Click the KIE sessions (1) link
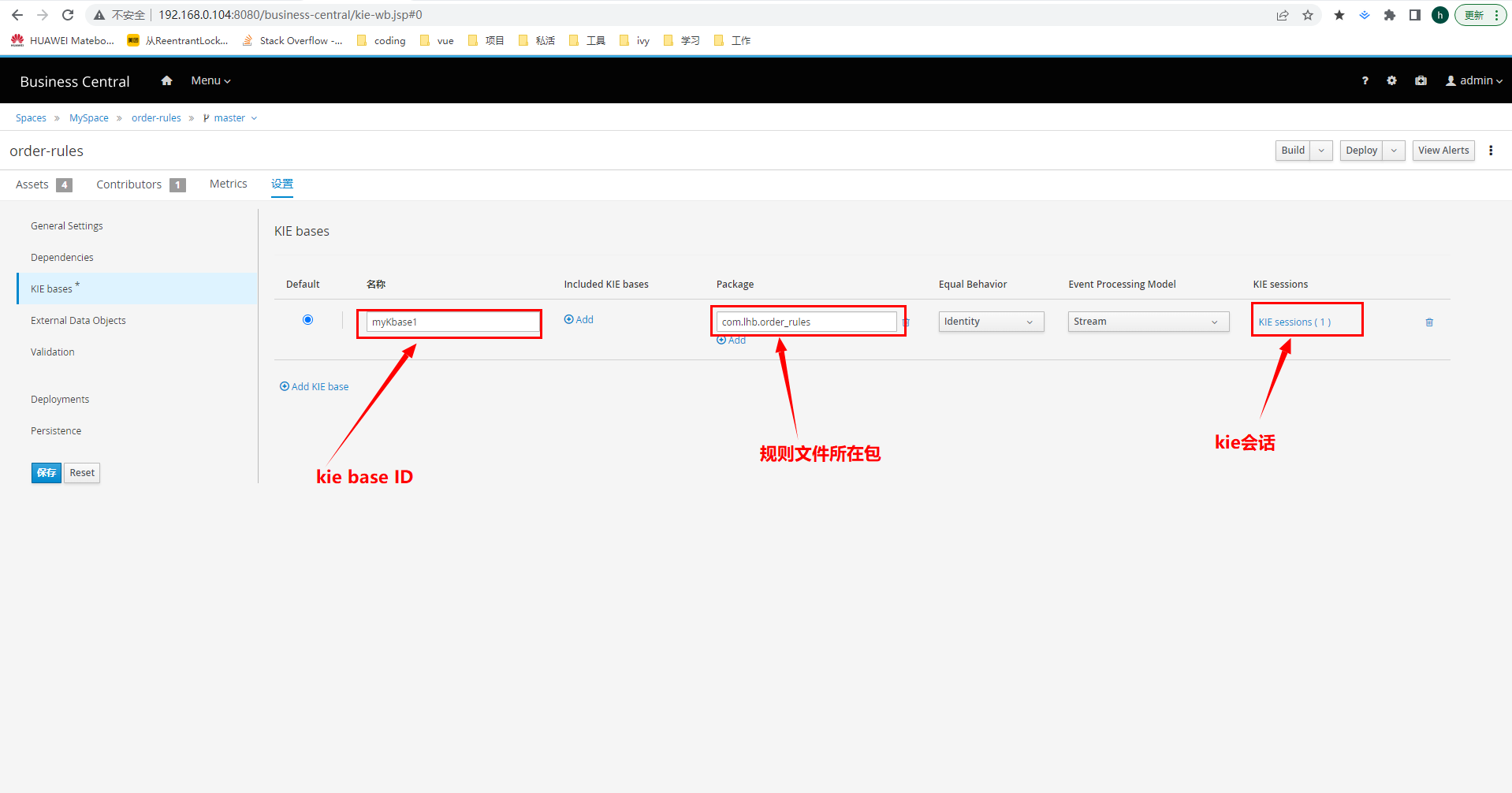The height and width of the screenshot is (793, 1512). [x=1294, y=322]
